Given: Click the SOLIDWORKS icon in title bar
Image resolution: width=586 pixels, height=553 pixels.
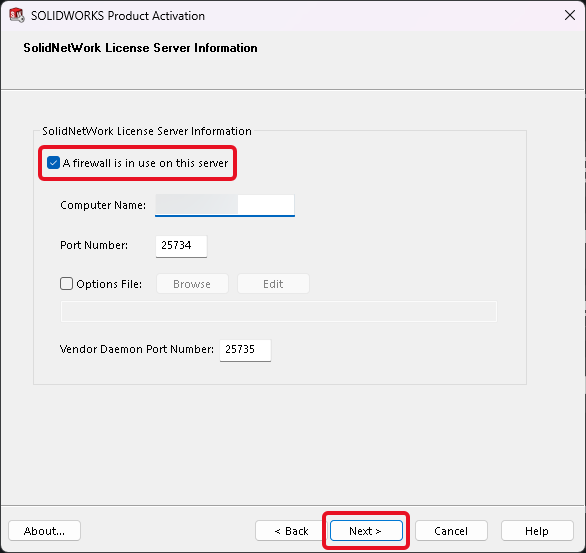Looking at the screenshot, I should pos(16,16).
